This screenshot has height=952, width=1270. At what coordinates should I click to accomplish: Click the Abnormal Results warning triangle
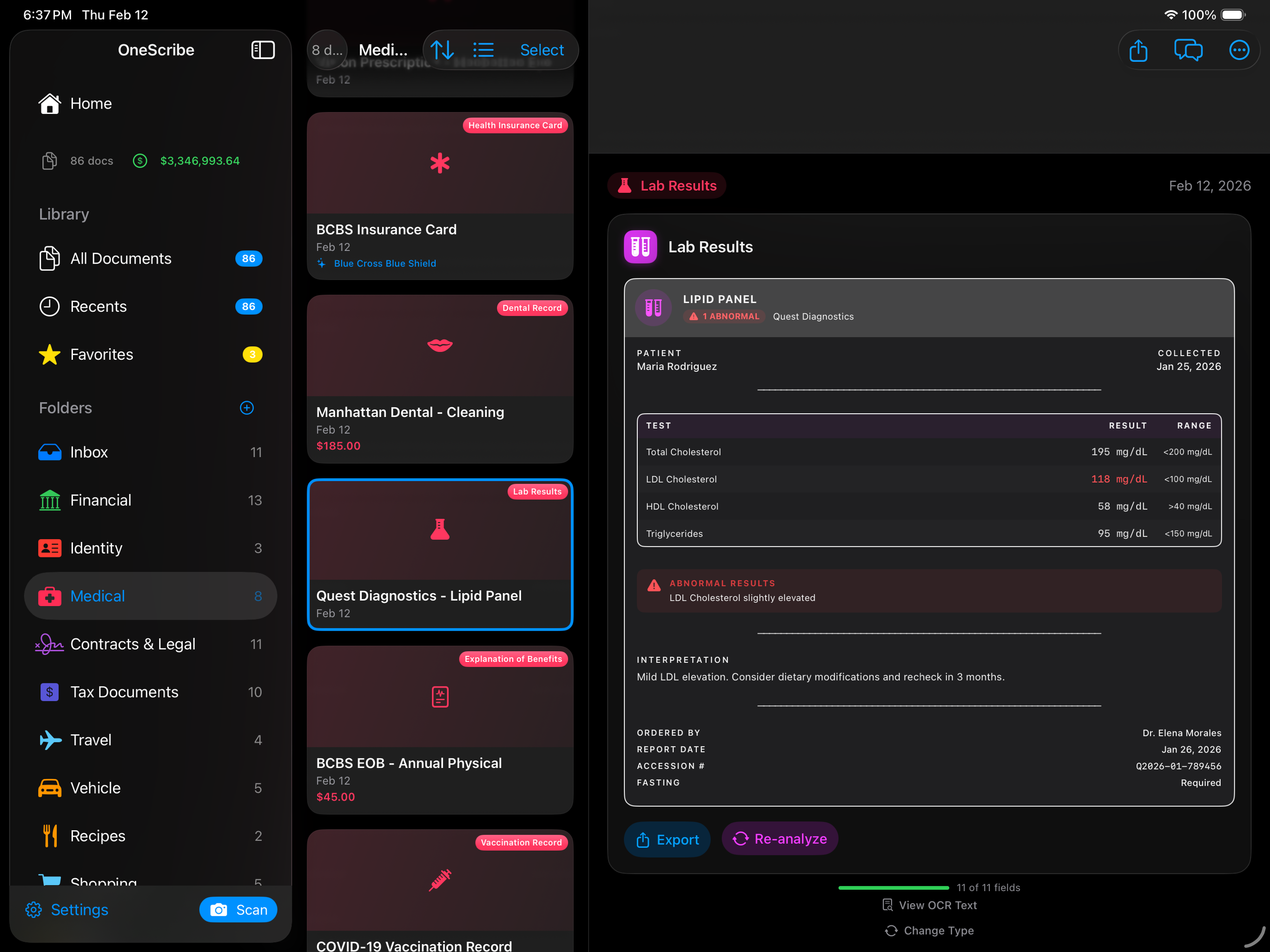pos(654,586)
